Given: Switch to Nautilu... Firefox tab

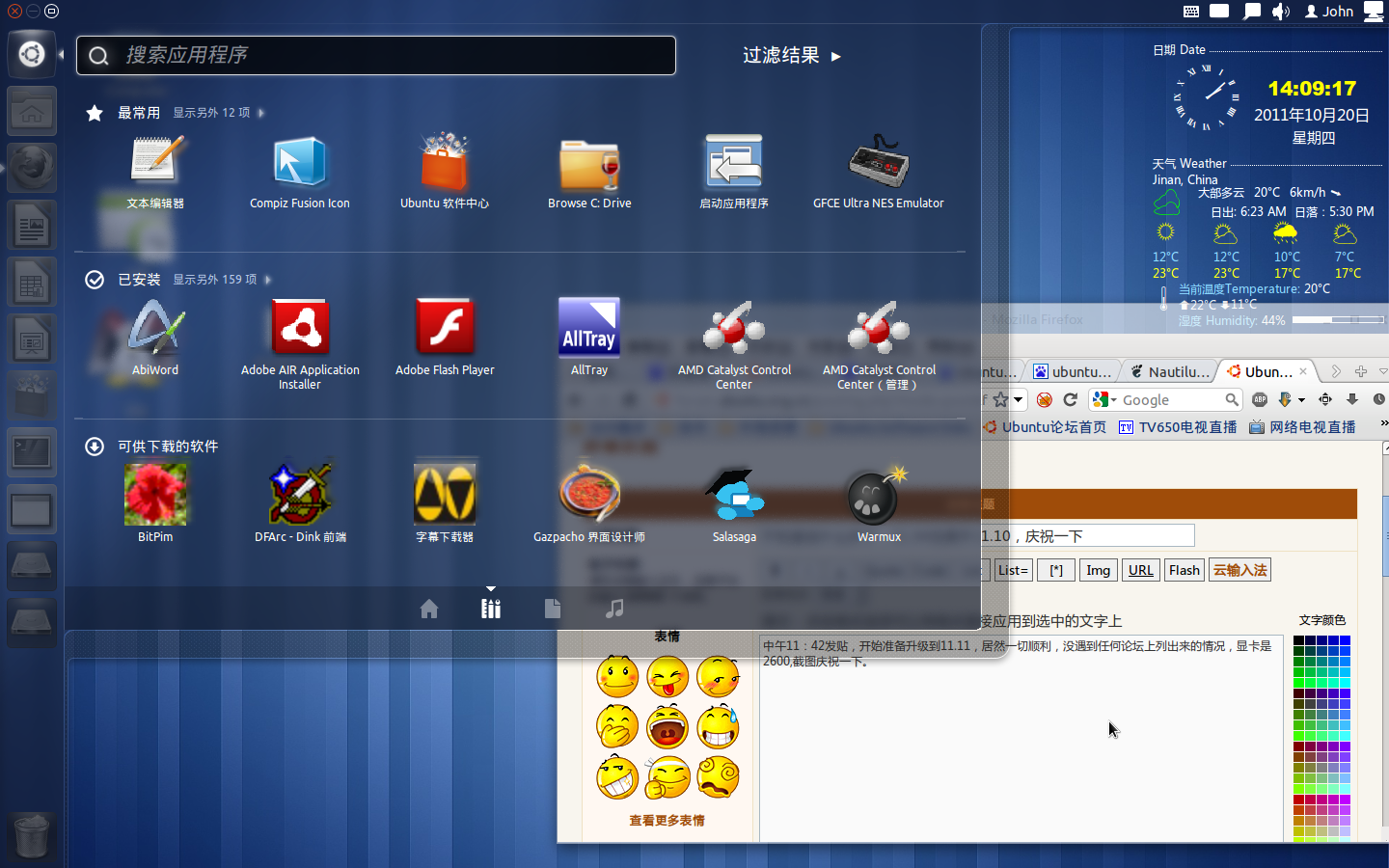Looking at the screenshot, I should (x=1169, y=371).
